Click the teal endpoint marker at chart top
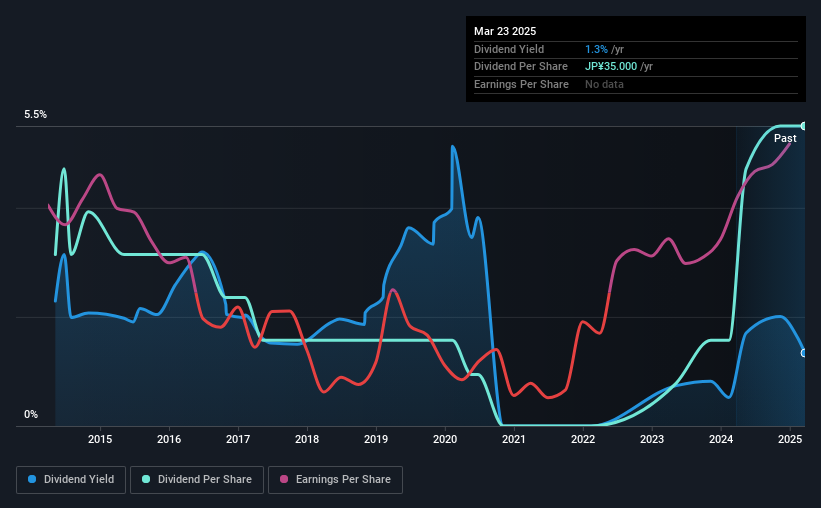 (x=804, y=126)
